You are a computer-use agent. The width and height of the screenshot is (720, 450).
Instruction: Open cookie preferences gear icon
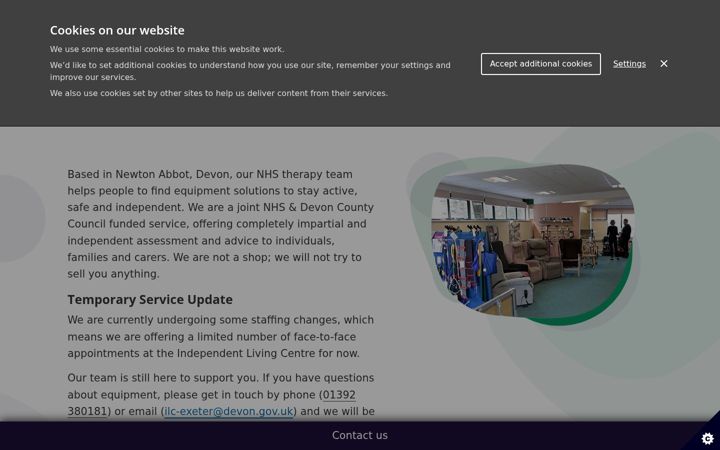(708, 439)
